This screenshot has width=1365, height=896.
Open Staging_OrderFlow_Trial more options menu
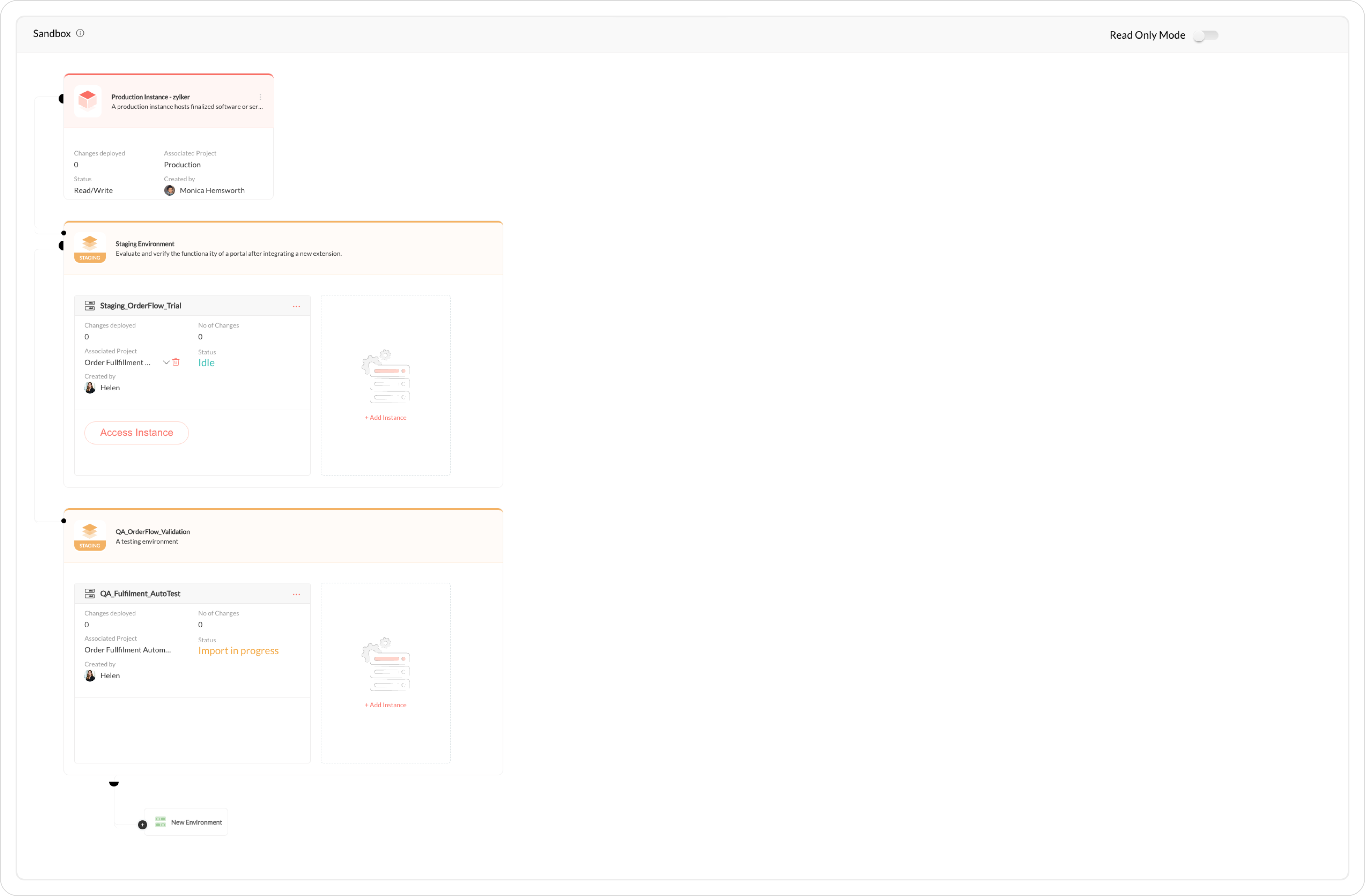(x=296, y=306)
